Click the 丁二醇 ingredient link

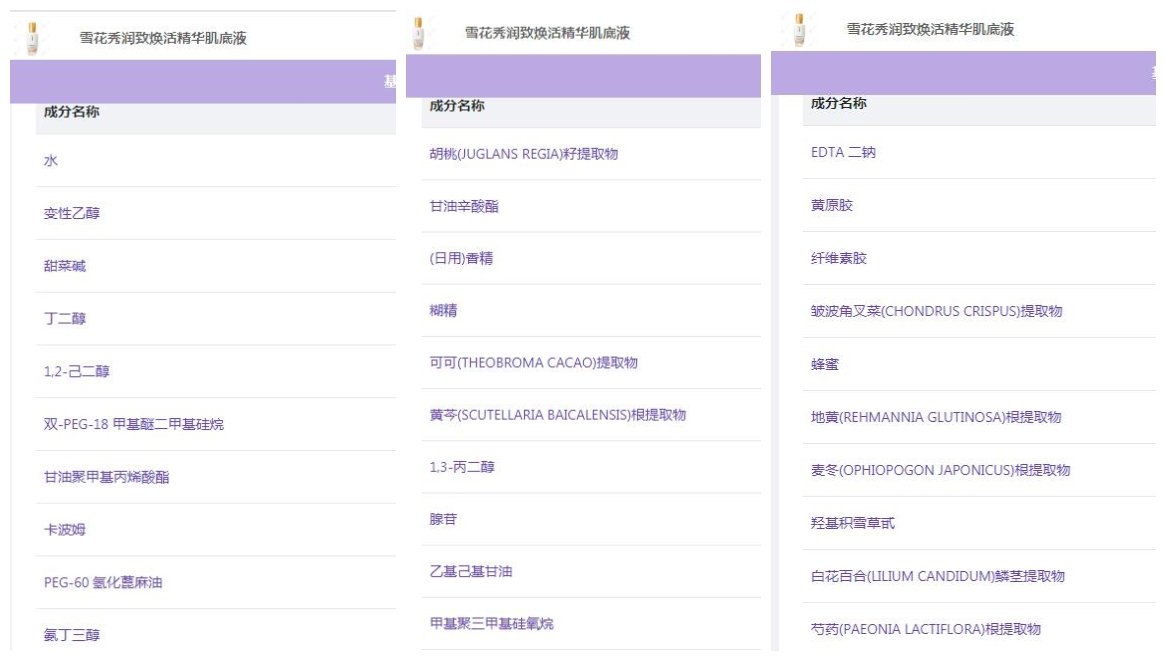[65, 319]
